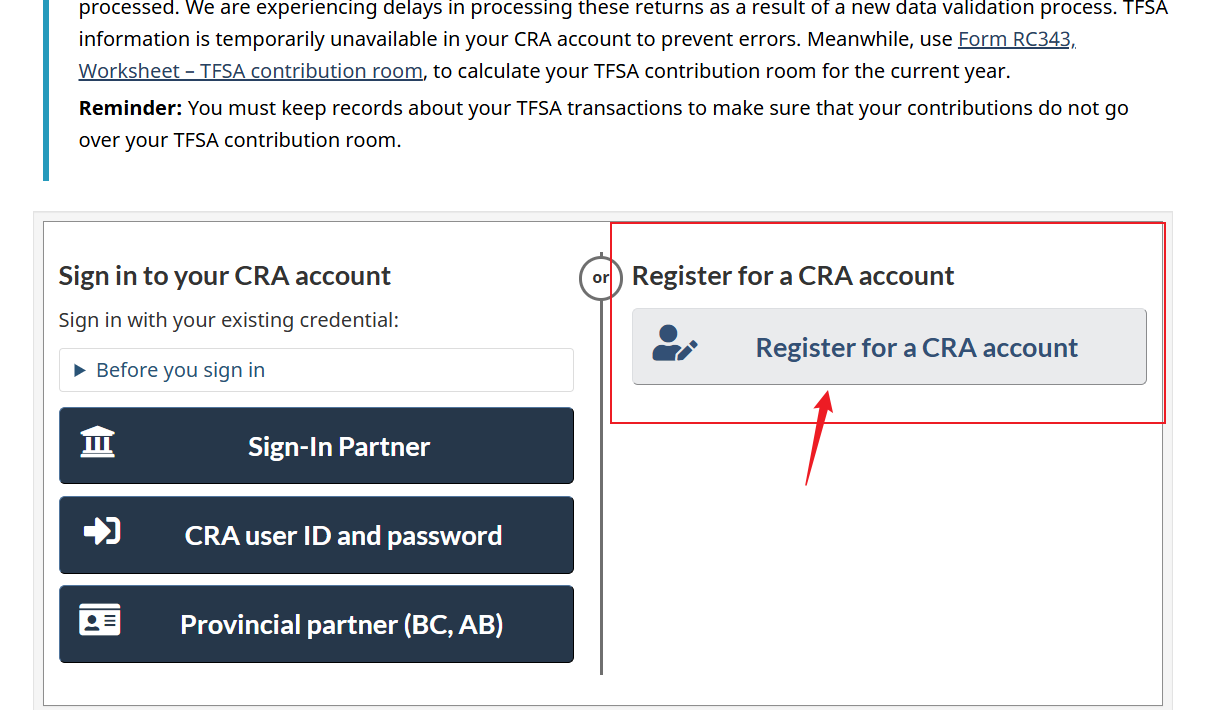Click the disclosure triangle beside "Before you sign in"
Screen dimensions: 1227x710
pyautogui.click(x=80, y=371)
